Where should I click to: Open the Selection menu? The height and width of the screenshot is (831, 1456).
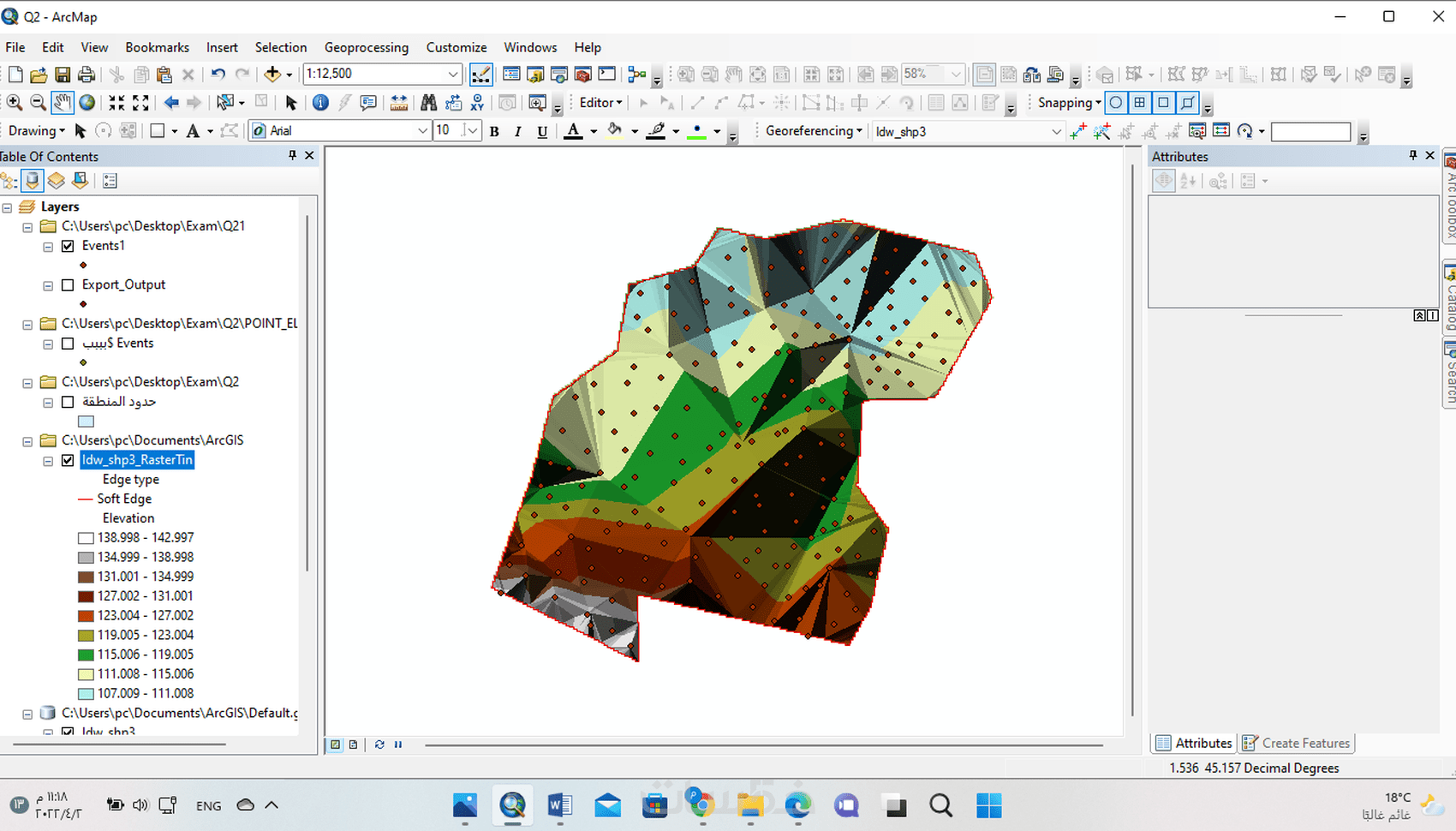[x=281, y=47]
